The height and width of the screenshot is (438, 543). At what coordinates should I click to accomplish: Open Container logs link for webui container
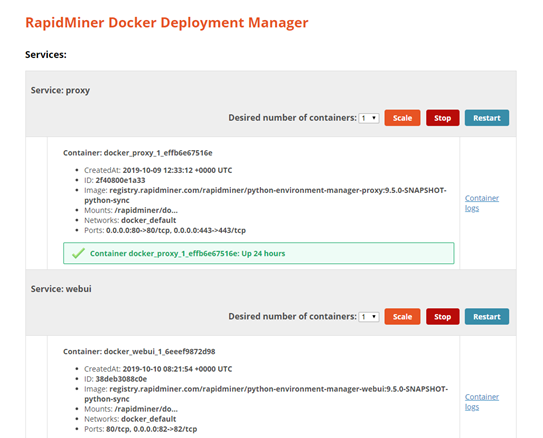coord(482,402)
